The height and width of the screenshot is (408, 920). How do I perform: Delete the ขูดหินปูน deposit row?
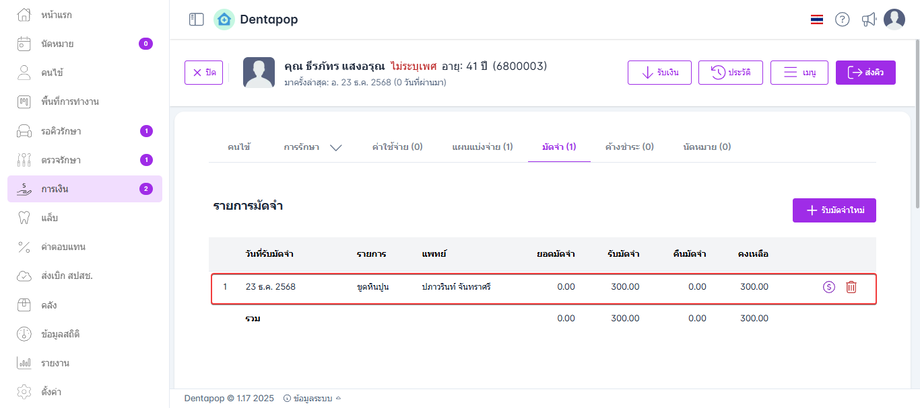[851, 287]
